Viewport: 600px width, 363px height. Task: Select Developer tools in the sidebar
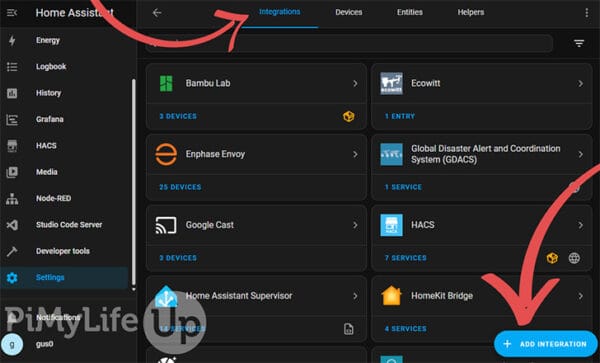pos(64,251)
